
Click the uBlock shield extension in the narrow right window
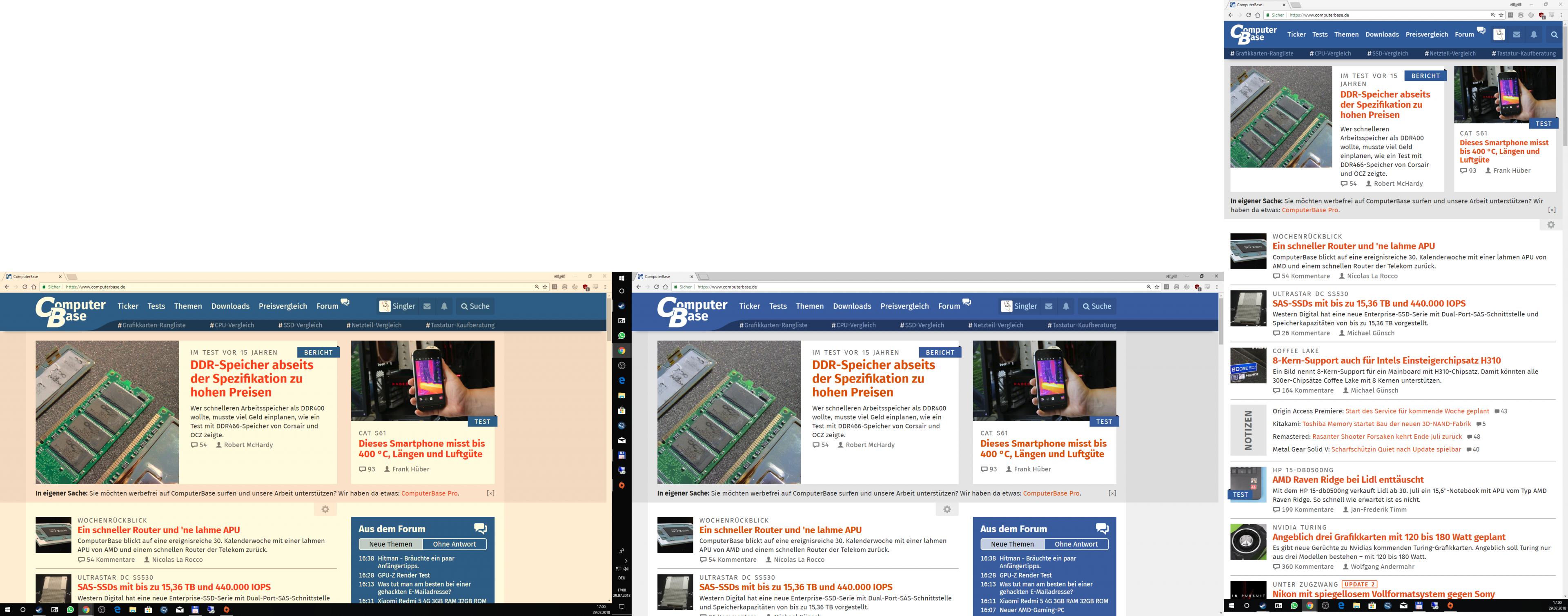coord(1542,15)
